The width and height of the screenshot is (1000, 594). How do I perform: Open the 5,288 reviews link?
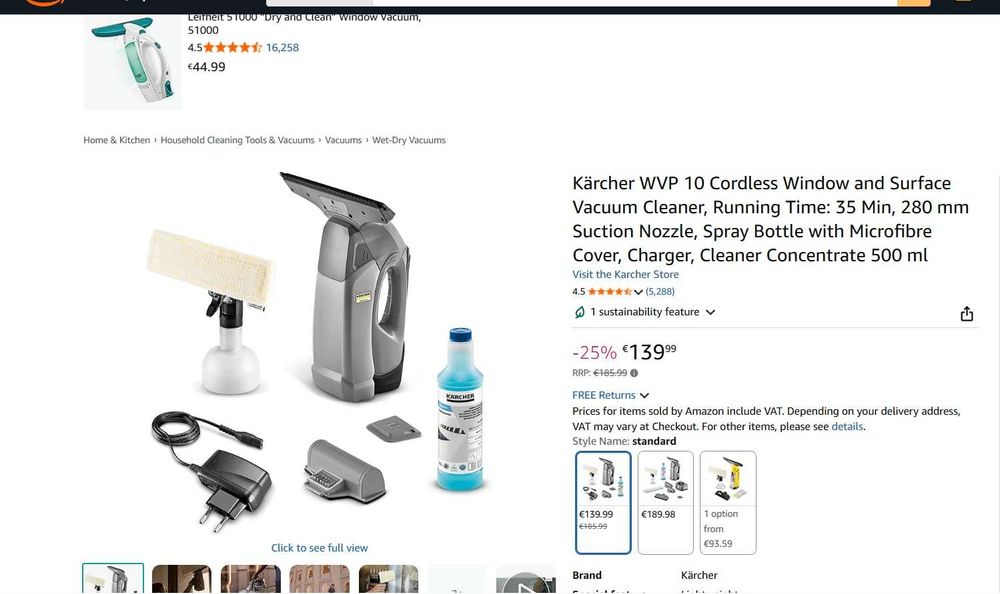pos(660,292)
